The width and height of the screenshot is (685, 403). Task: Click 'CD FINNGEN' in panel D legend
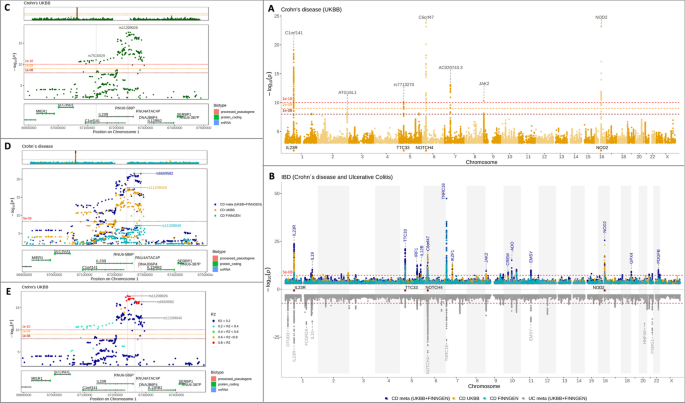pos(230,215)
